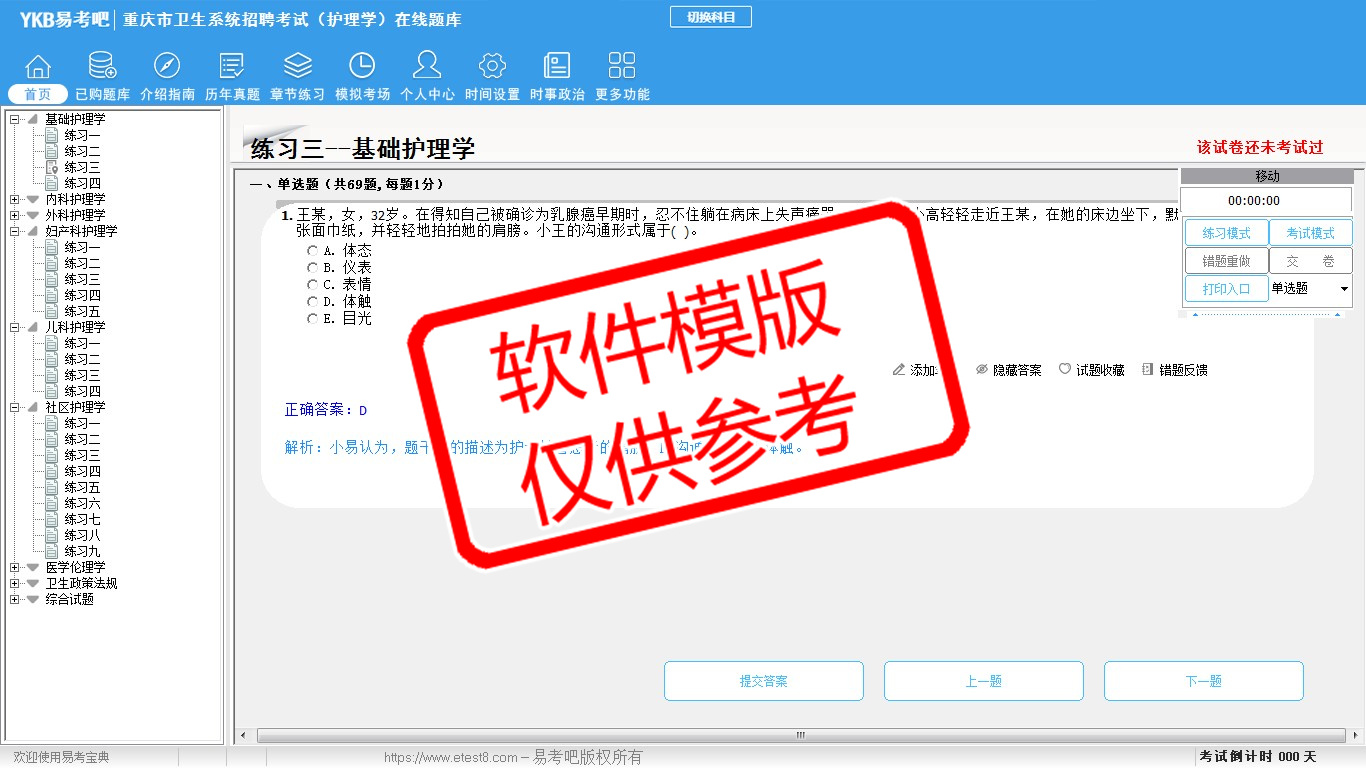This screenshot has width=1366, height=768.
Task: Click the 提交答案 button
Action: click(763, 681)
